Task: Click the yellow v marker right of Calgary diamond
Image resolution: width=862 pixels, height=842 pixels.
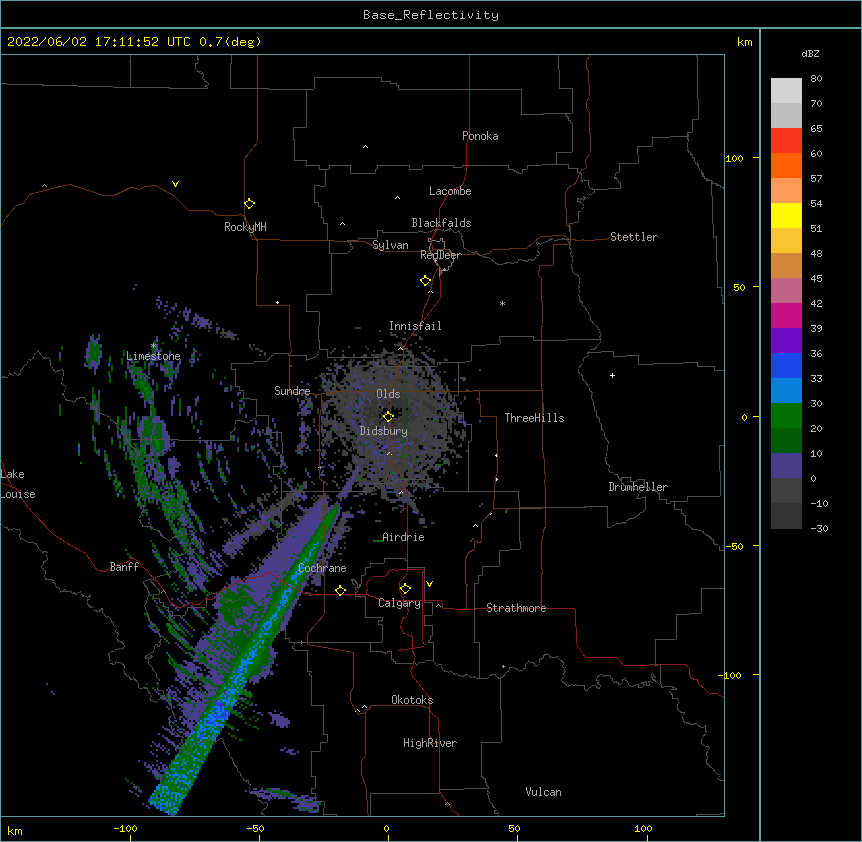Action: (429, 584)
